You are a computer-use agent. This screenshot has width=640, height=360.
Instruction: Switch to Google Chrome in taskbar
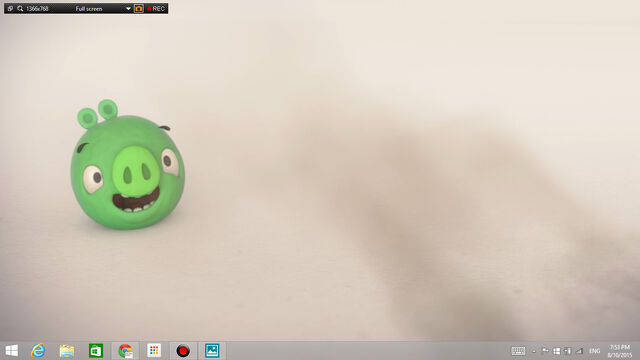tap(125, 351)
